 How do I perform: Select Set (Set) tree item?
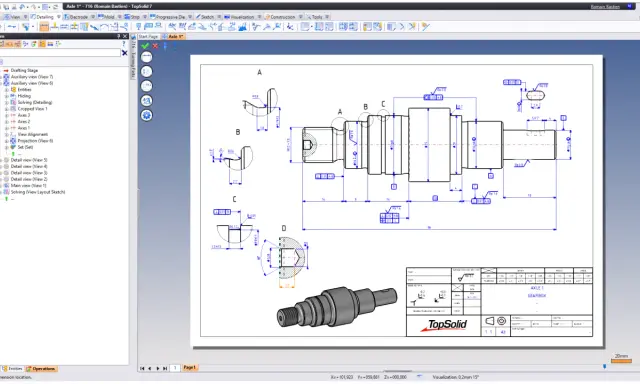click(x=25, y=147)
